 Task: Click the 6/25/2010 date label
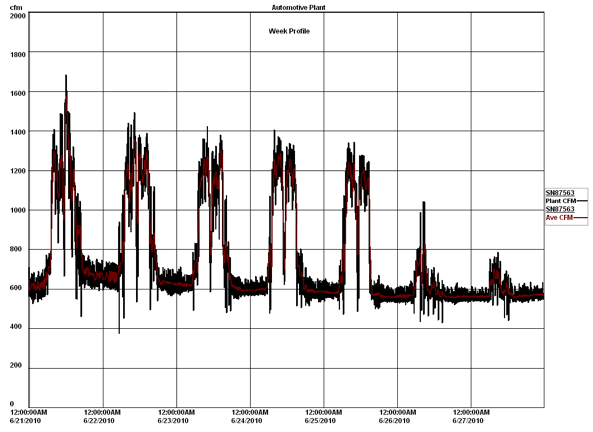pos(320,421)
